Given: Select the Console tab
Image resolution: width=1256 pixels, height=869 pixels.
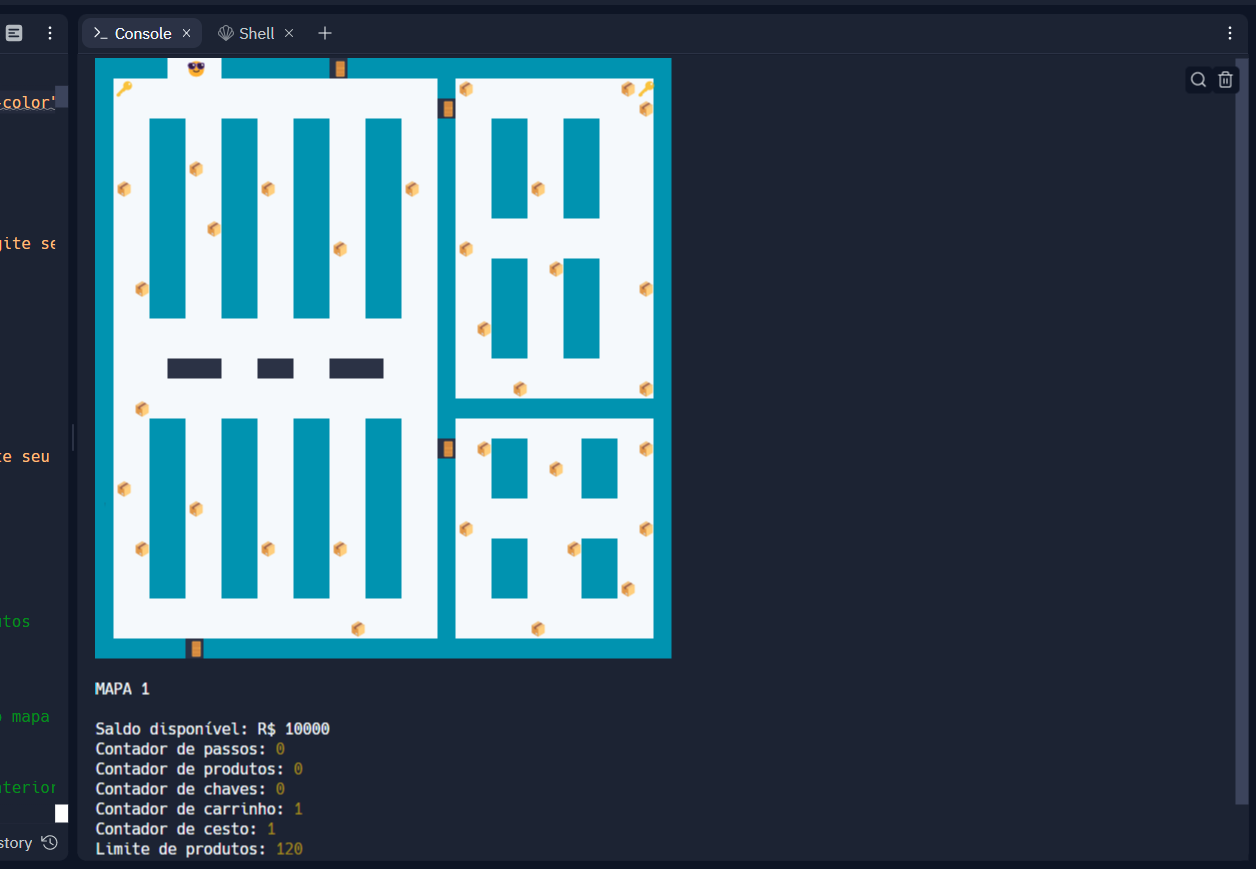Looking at the screenshot, I should [142, 33].
